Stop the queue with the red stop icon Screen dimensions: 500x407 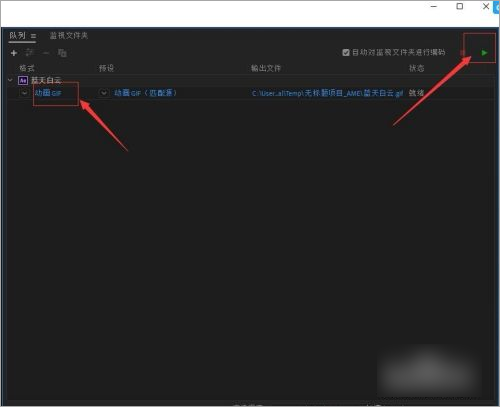click(x=463, y=53)
